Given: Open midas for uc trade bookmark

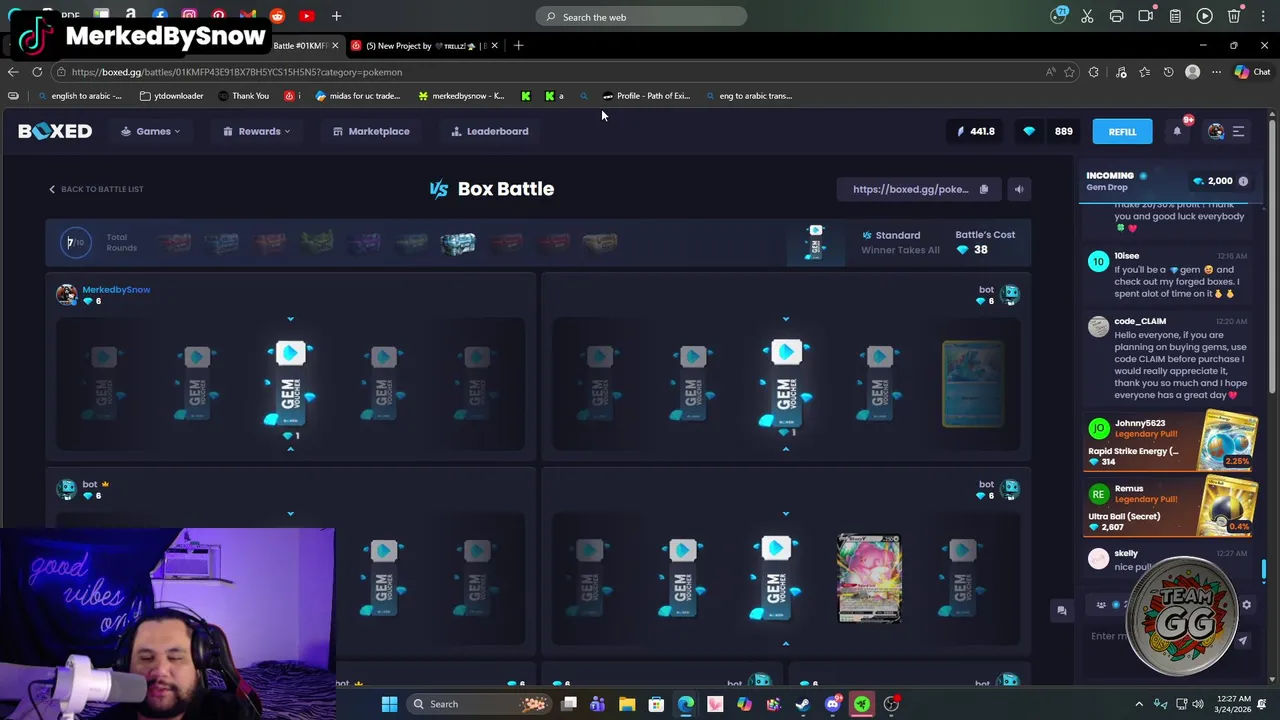Looking at the screenshot, I should point(358,96).
